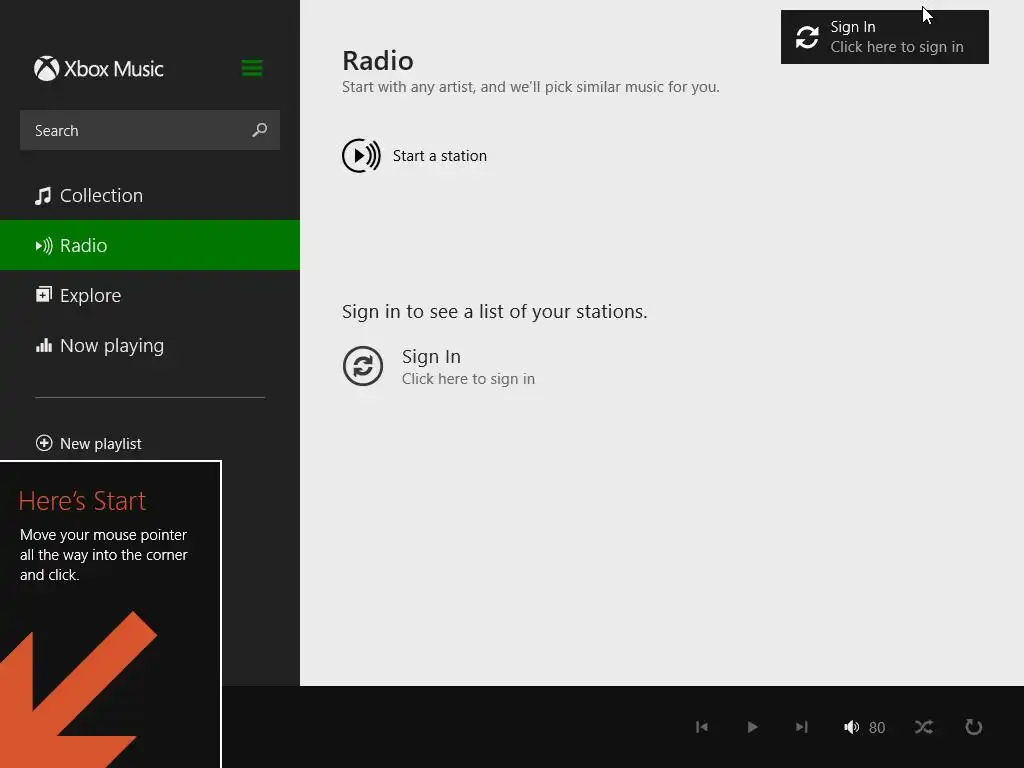Go to the Explore section
This screenshot has width=1024, height=768.
(x=150, y=295)
